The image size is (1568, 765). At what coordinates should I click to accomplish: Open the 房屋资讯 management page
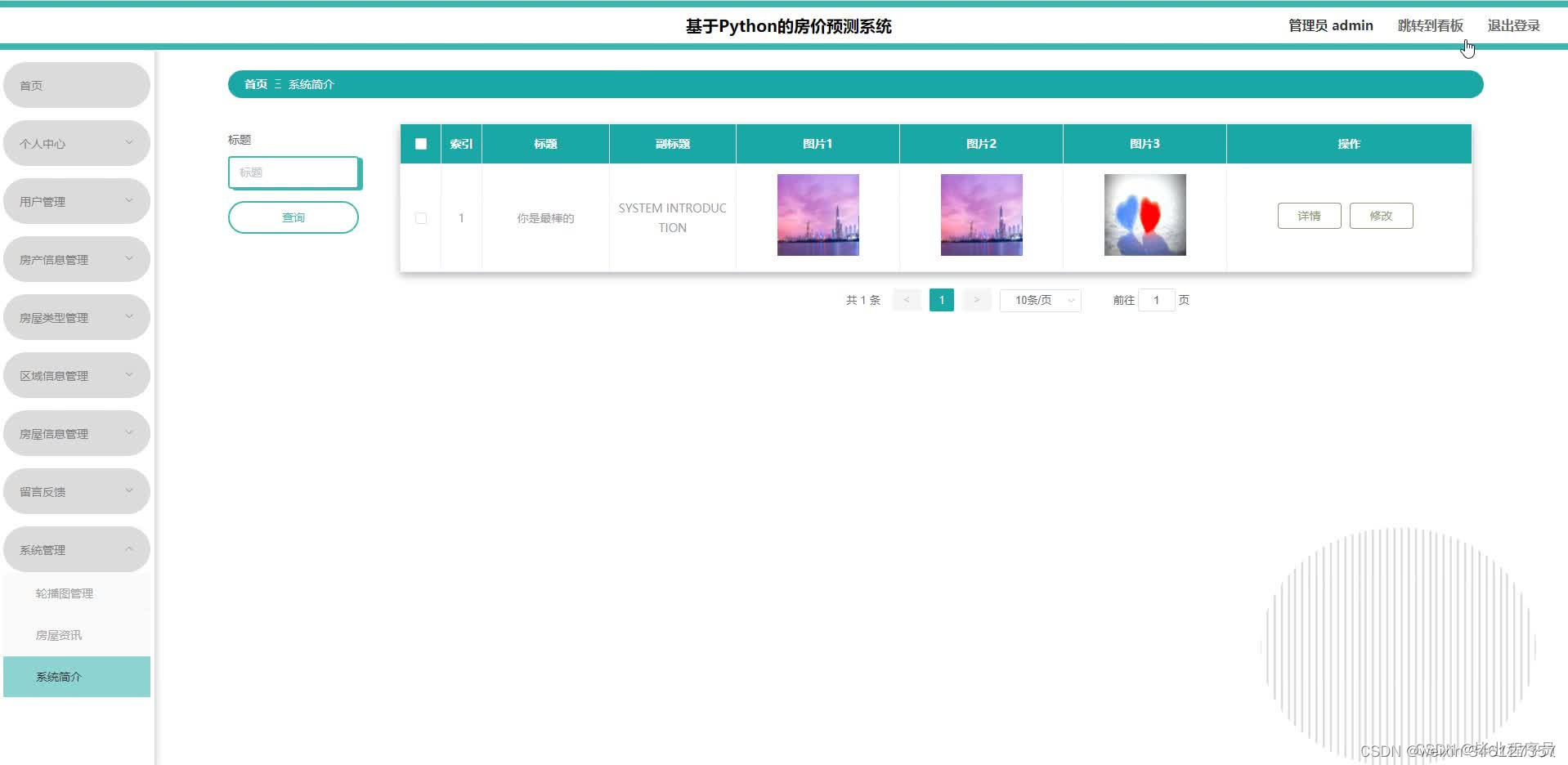point(57,634)
